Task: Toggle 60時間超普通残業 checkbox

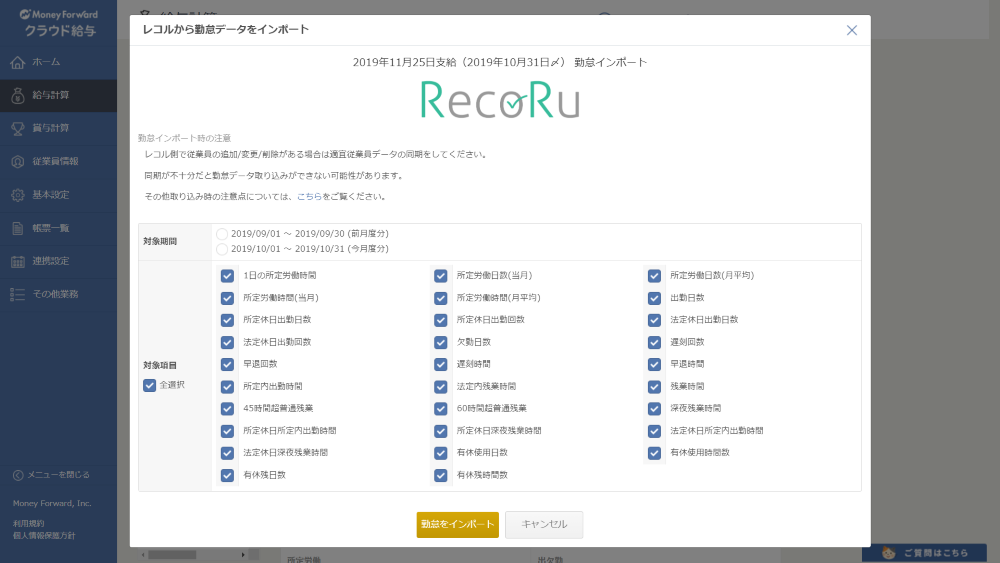Action: click(x=441, y=409)
